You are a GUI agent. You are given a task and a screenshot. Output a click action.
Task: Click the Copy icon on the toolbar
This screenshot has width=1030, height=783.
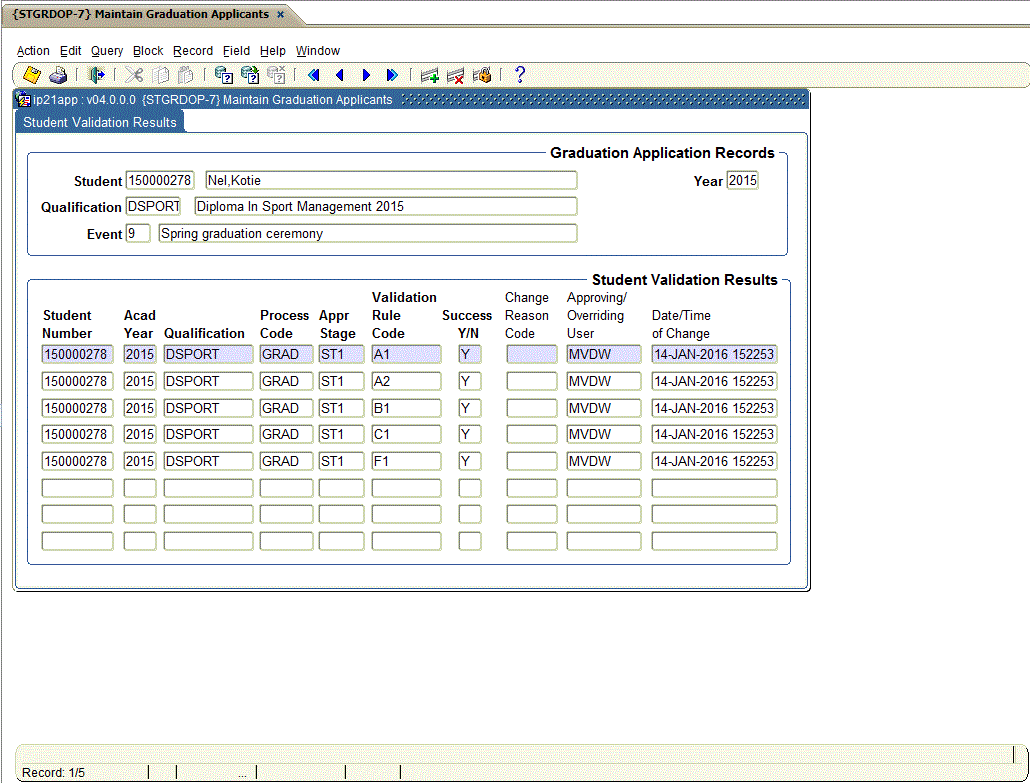click(160, 75)
